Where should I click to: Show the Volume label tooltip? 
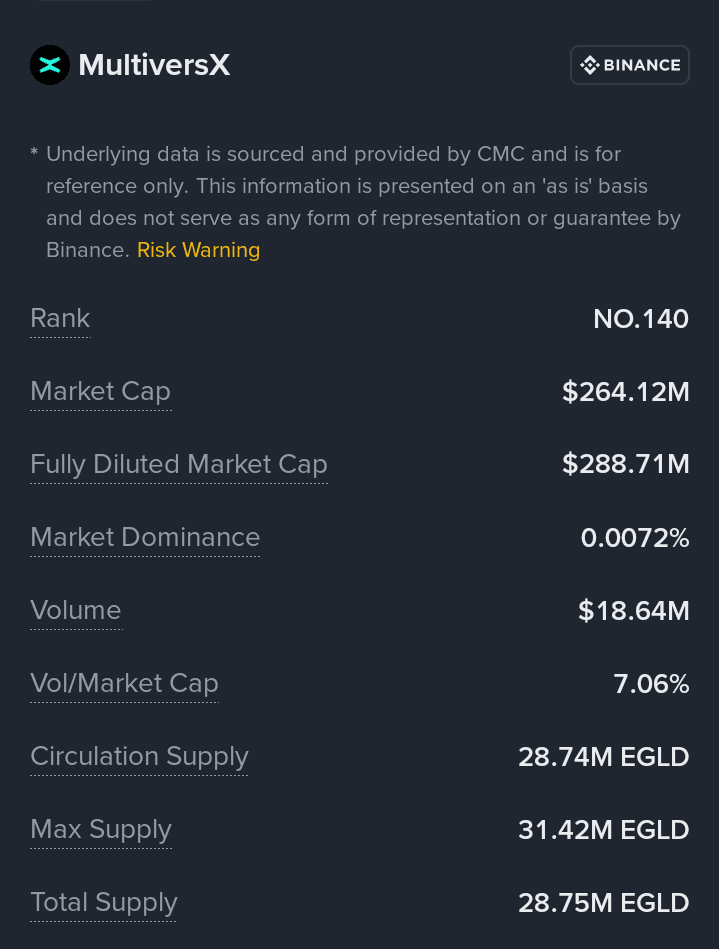click(75, 611)
